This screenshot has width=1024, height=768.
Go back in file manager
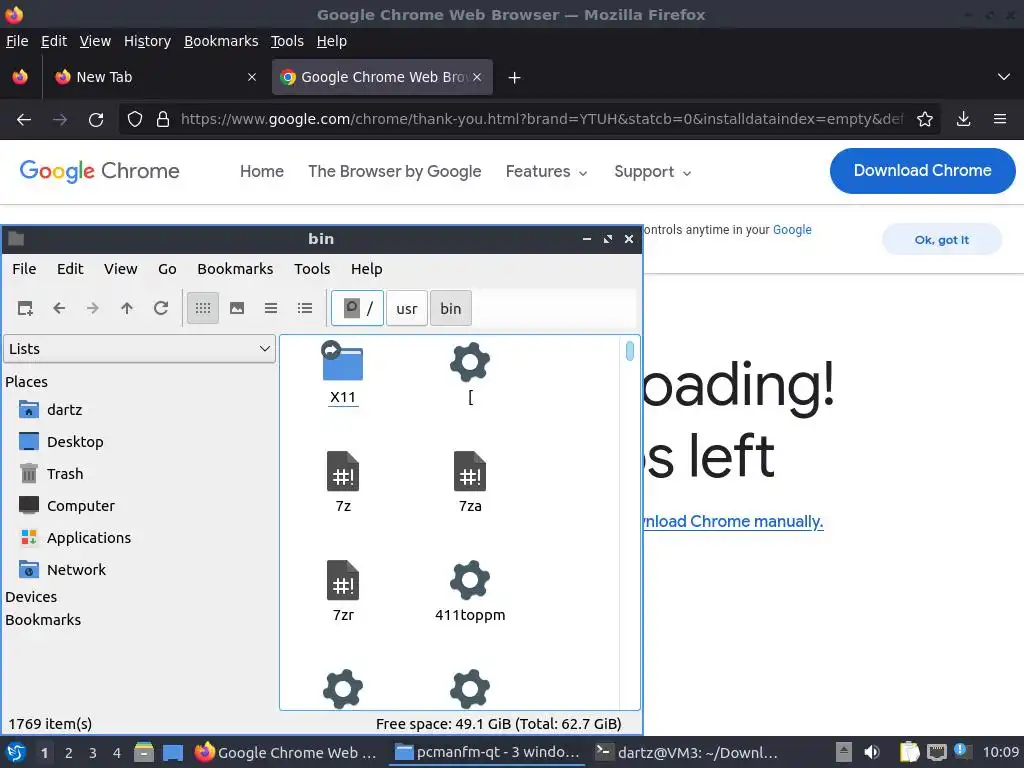[59, 308]
